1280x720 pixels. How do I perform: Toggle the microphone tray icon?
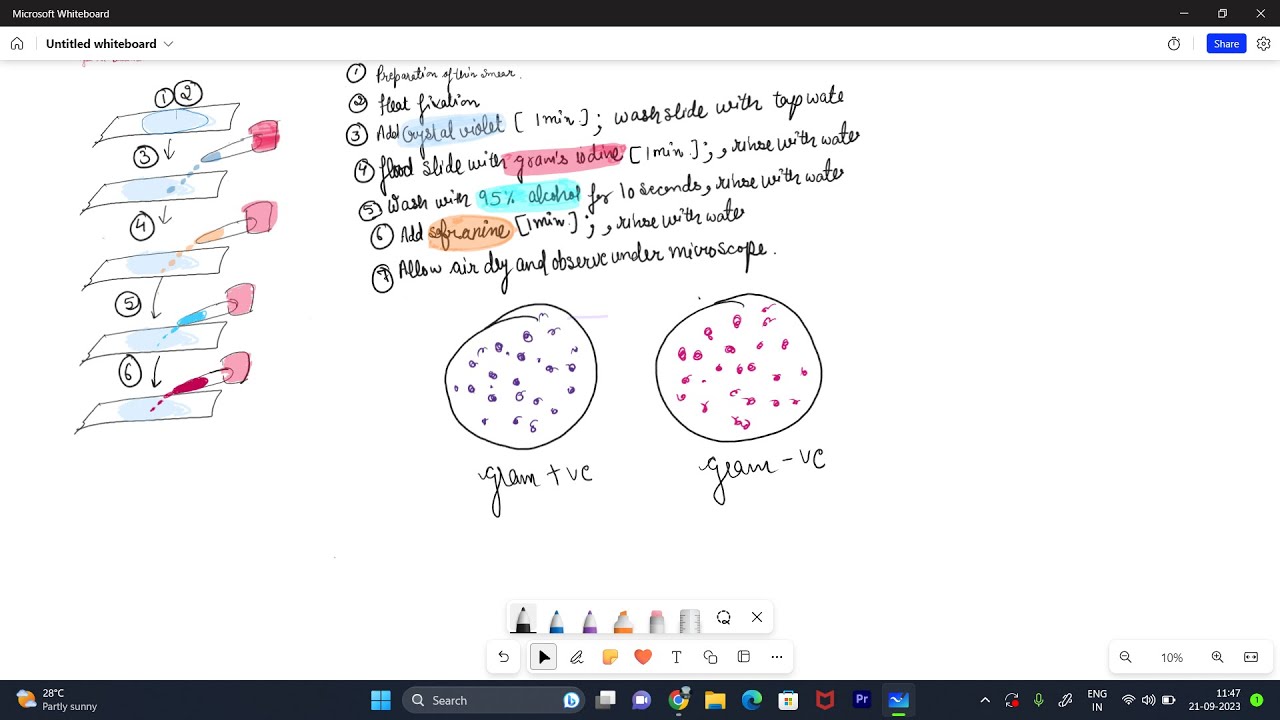1039,700
